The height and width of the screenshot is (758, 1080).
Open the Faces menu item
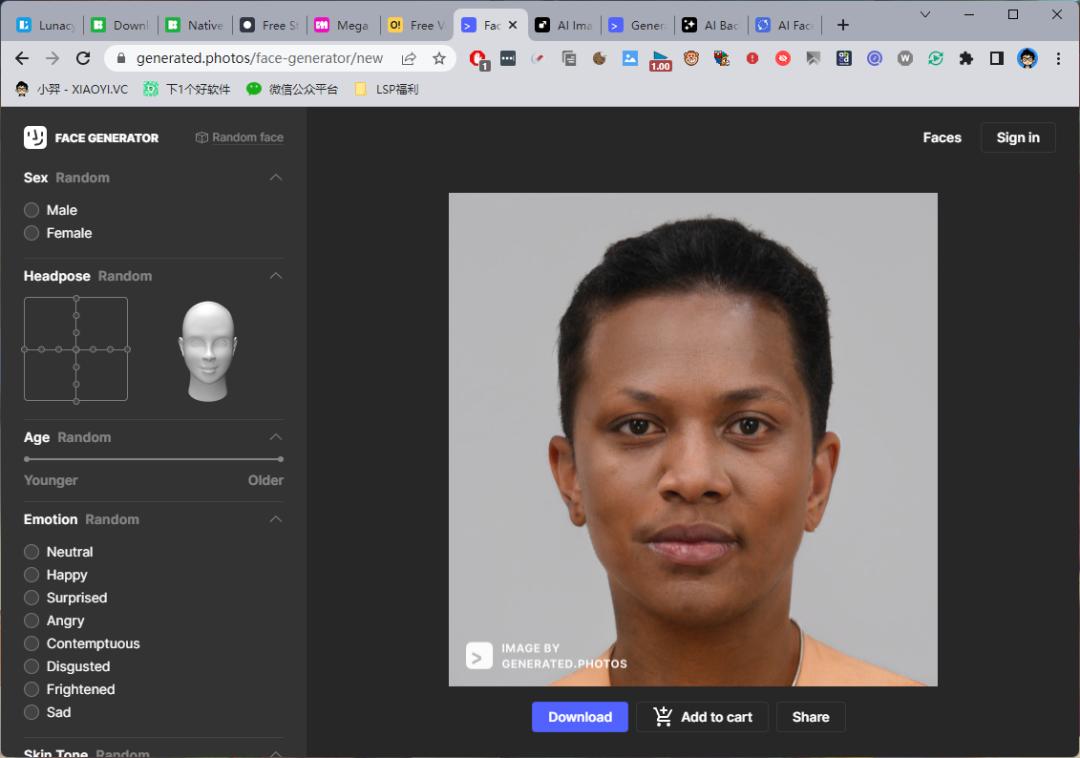coord(942,137)
